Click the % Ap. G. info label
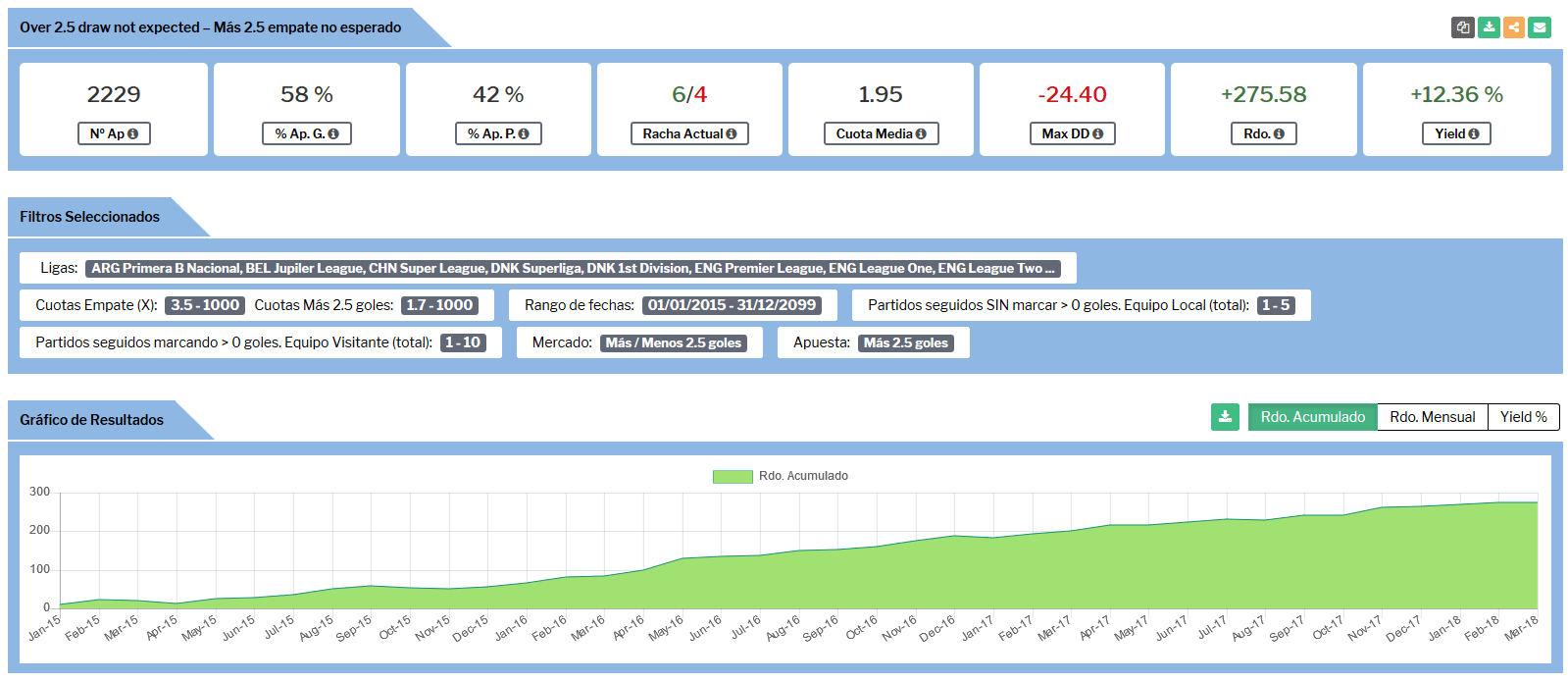1568x682 pixels. (306, 133)
